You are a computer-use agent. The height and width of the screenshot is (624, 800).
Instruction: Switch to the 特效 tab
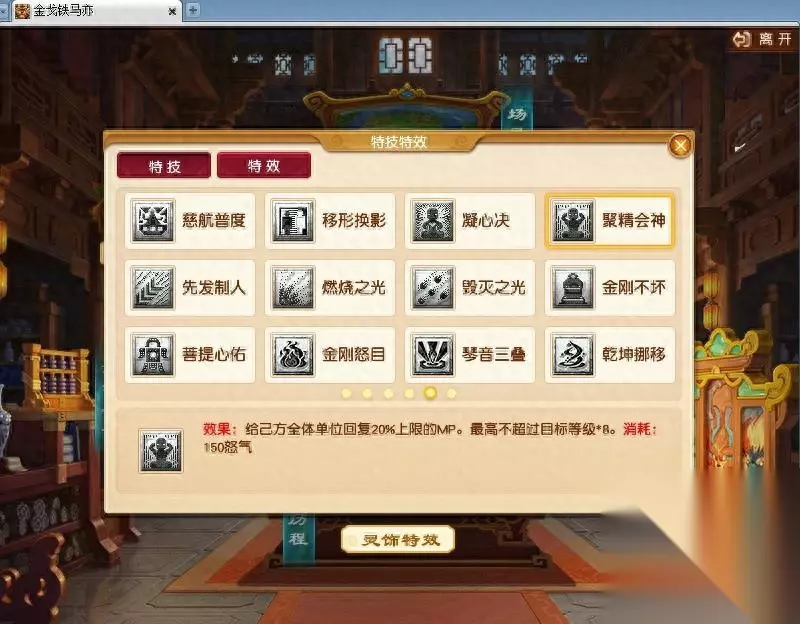pyautogui.click(x=264, y=165)
